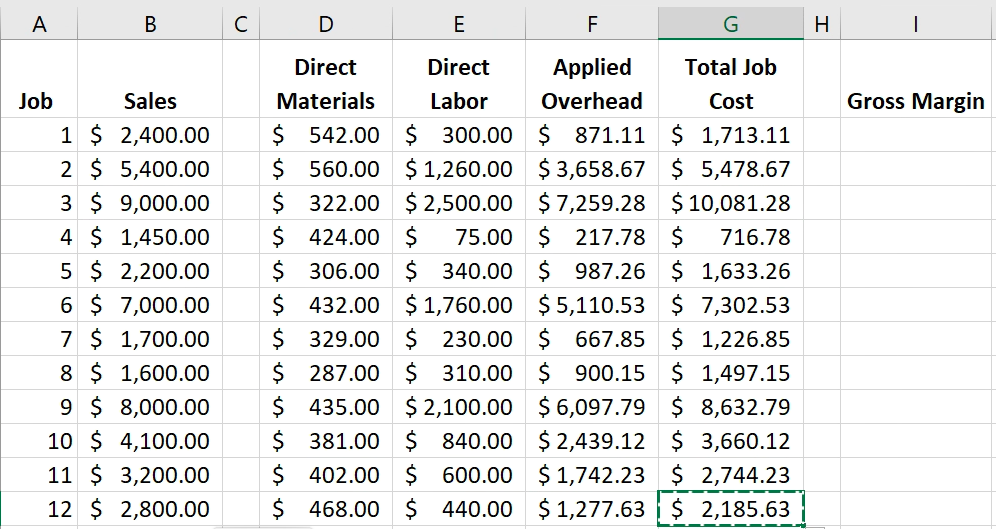Image resolution: width=996 pixels, height=529 pixels.
Task: Click empty Gross Margin cell for Job 1
Action: 917,135
